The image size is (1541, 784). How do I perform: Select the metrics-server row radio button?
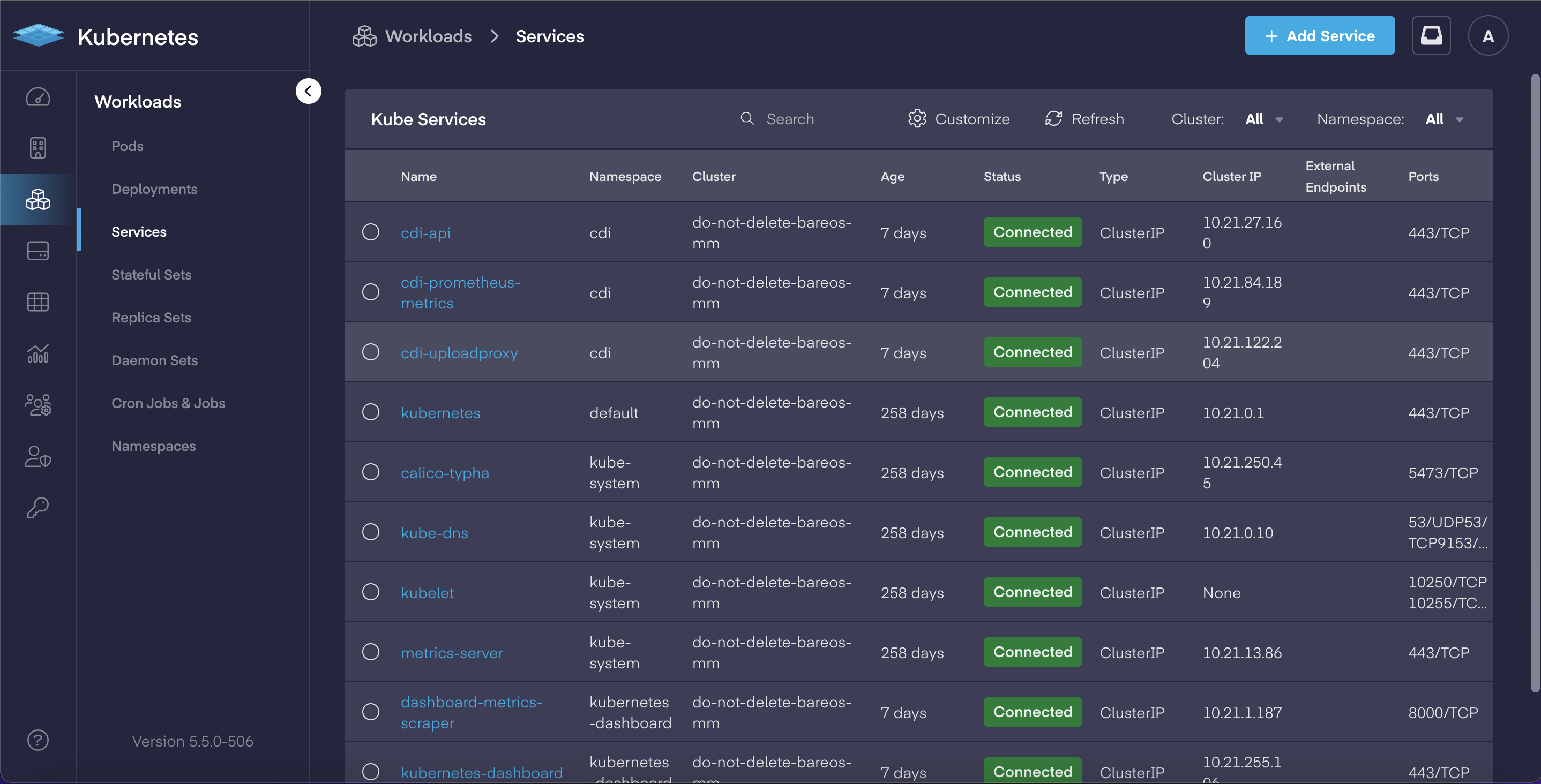[x=371, y=652]
